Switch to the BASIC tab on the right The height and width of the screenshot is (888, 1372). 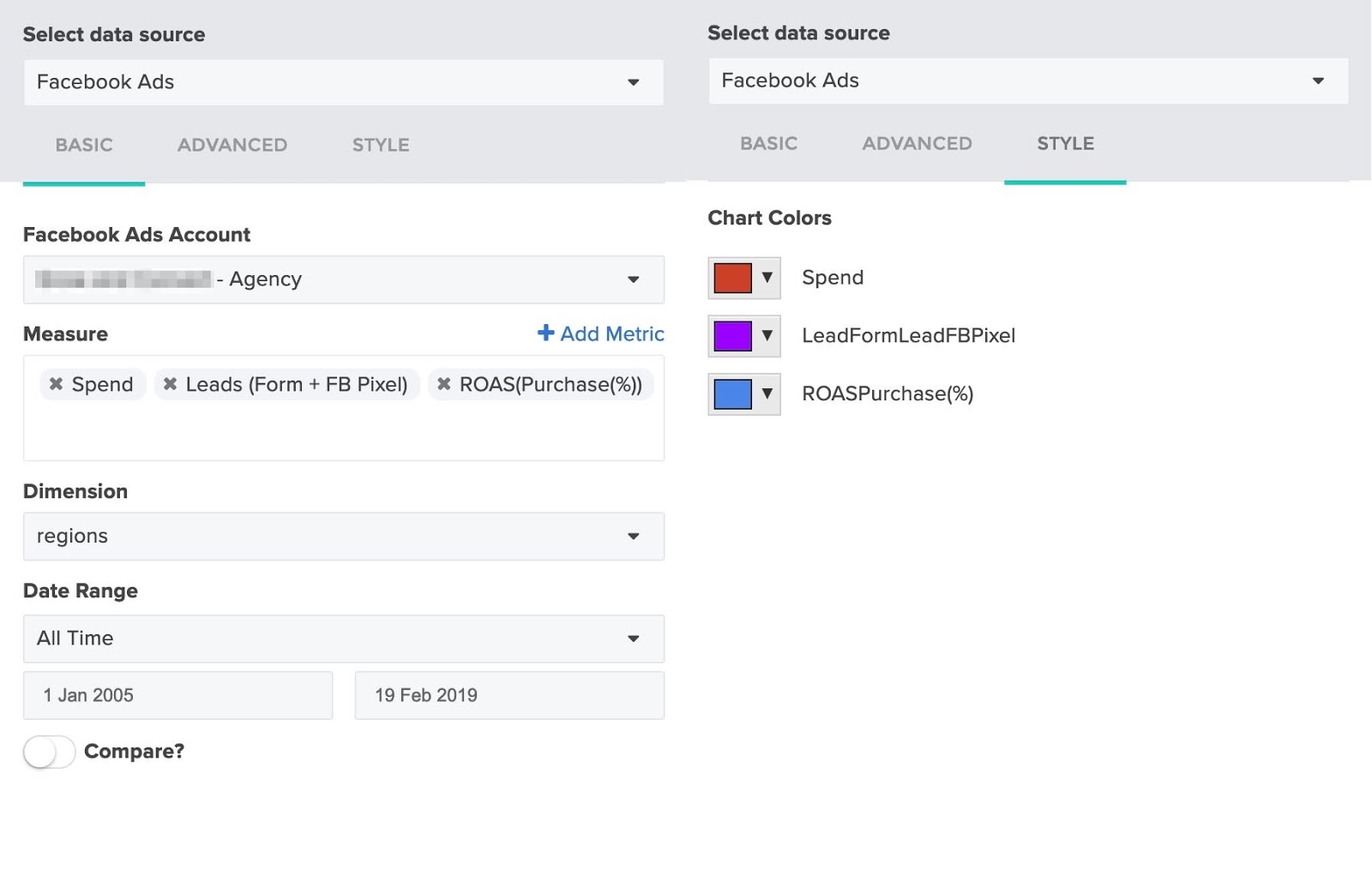768,143
